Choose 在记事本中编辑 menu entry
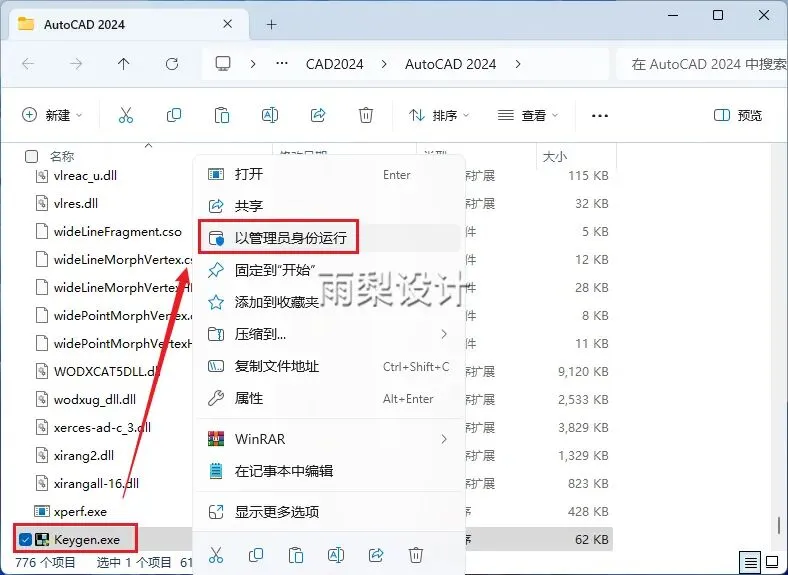 (x=329, y=471)
